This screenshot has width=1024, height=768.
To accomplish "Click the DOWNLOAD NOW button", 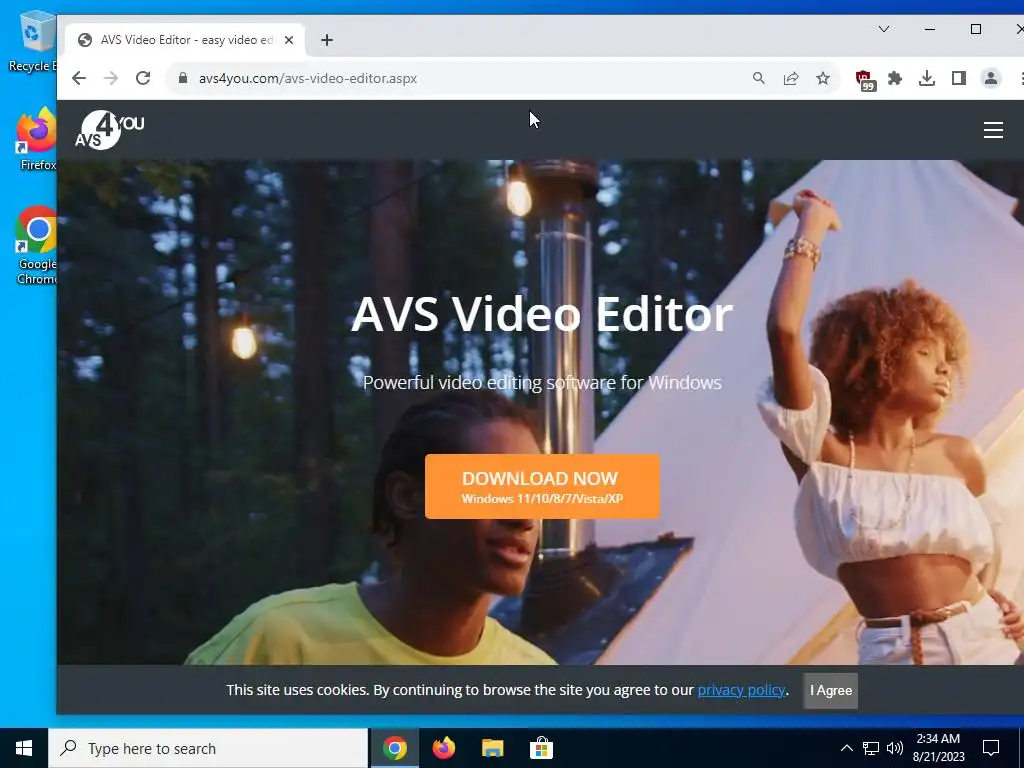I will tap(542, 487).
